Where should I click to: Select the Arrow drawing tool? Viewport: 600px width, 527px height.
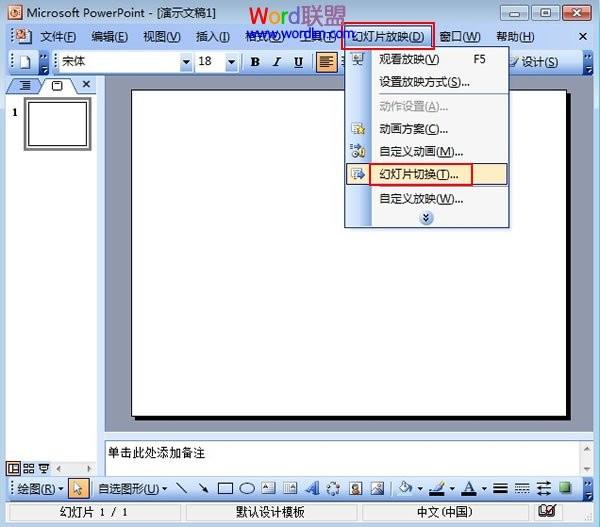point(203,488)
